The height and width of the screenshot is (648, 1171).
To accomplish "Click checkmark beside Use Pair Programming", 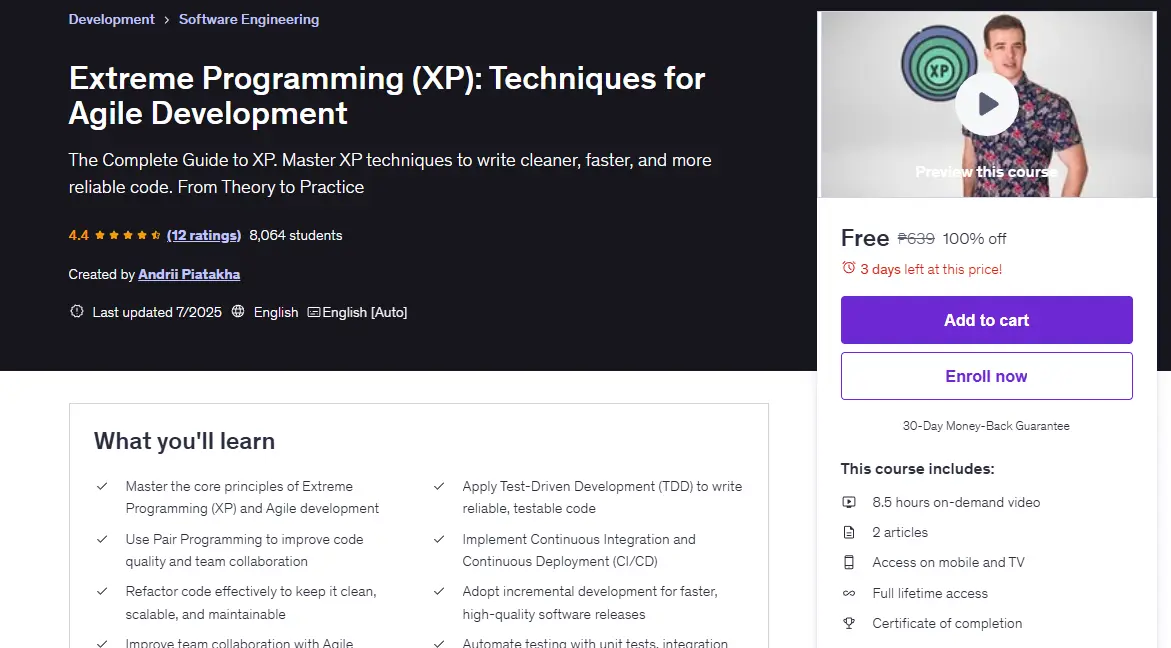I will click(102, 539).
